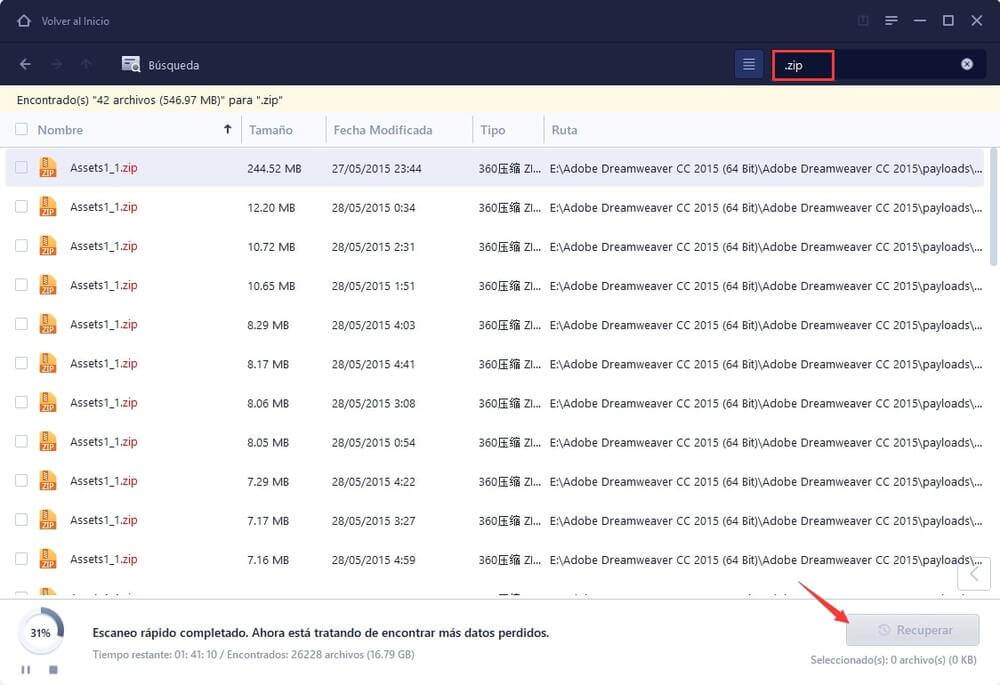Check the 7.29 MB file checkbox
The image size is (1000, 685).
coord(21,480)
